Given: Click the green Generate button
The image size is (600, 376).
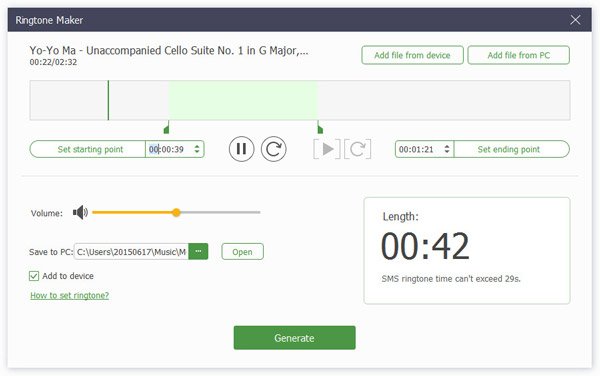Looking at the screenshot, I should click(295, 338).
